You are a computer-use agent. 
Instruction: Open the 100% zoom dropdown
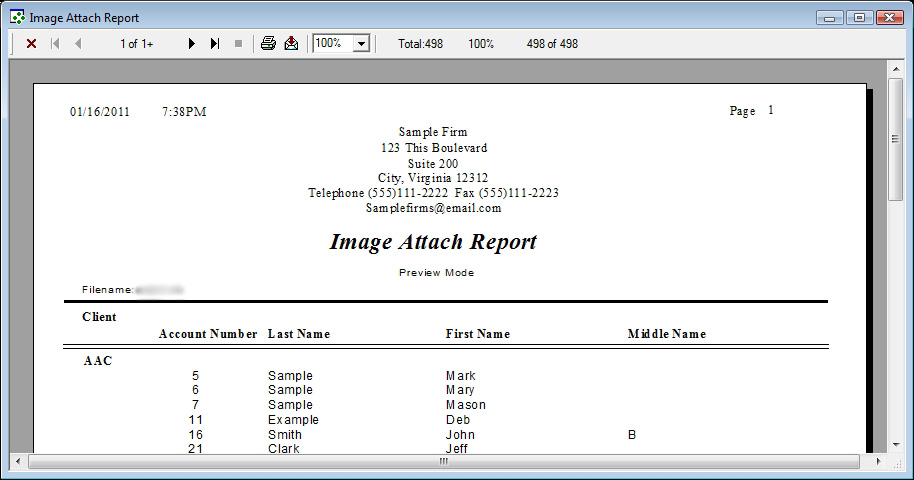coord(361,44)
